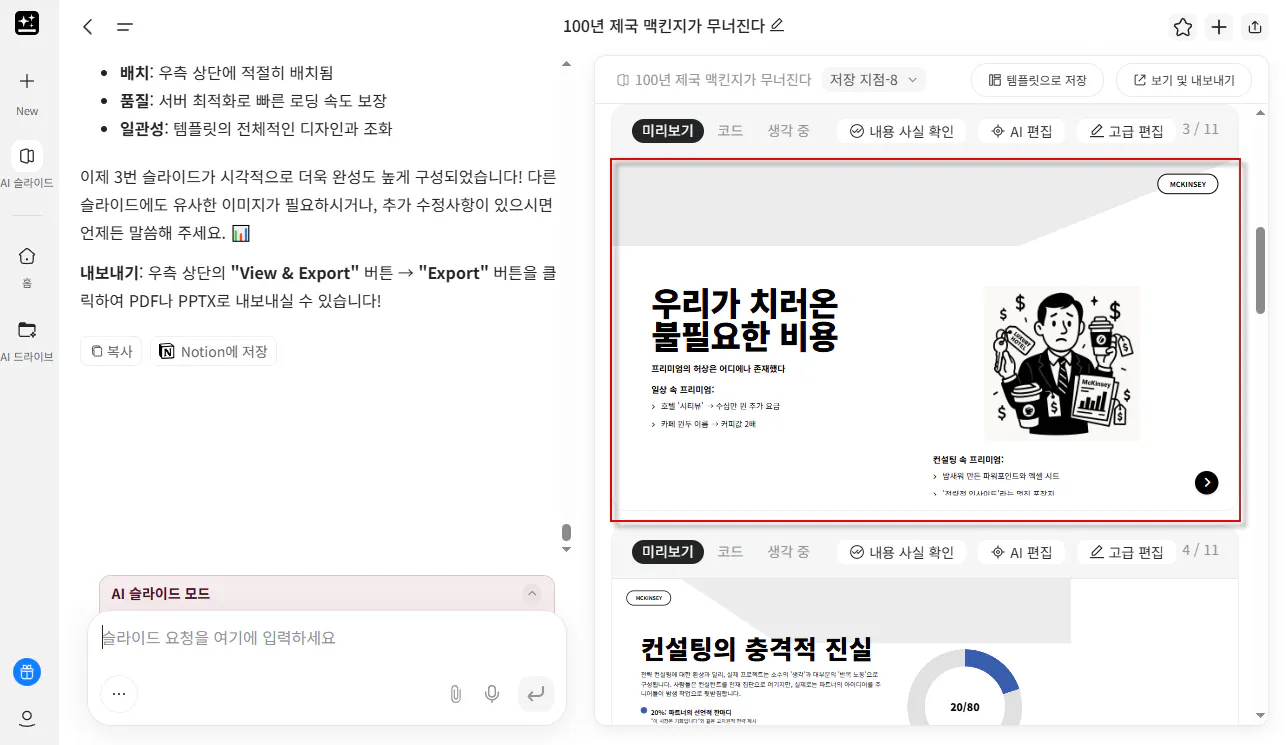
Task: Click the 일관성 bullet text
Action: 256,129
